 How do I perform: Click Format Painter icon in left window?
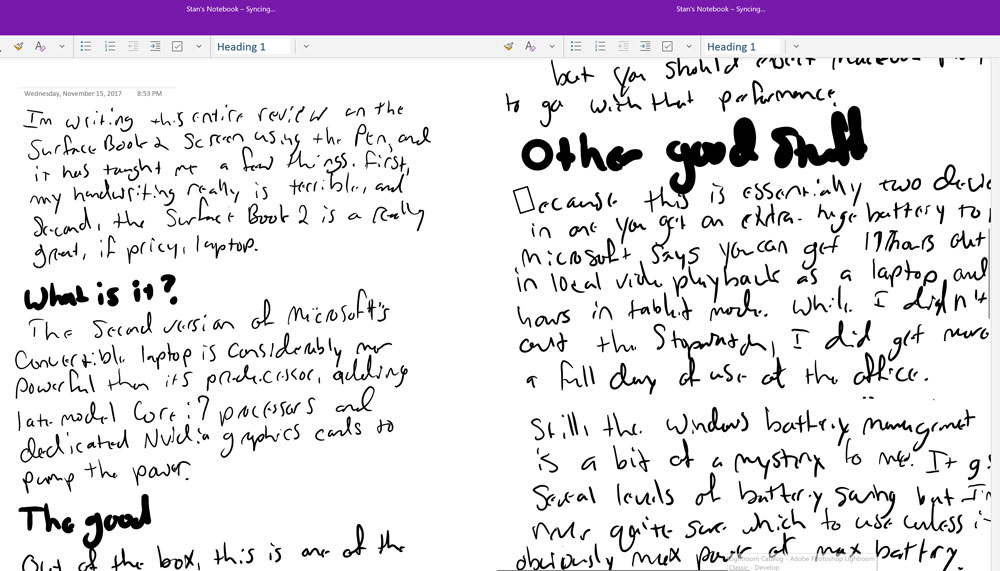coord(19,46)
